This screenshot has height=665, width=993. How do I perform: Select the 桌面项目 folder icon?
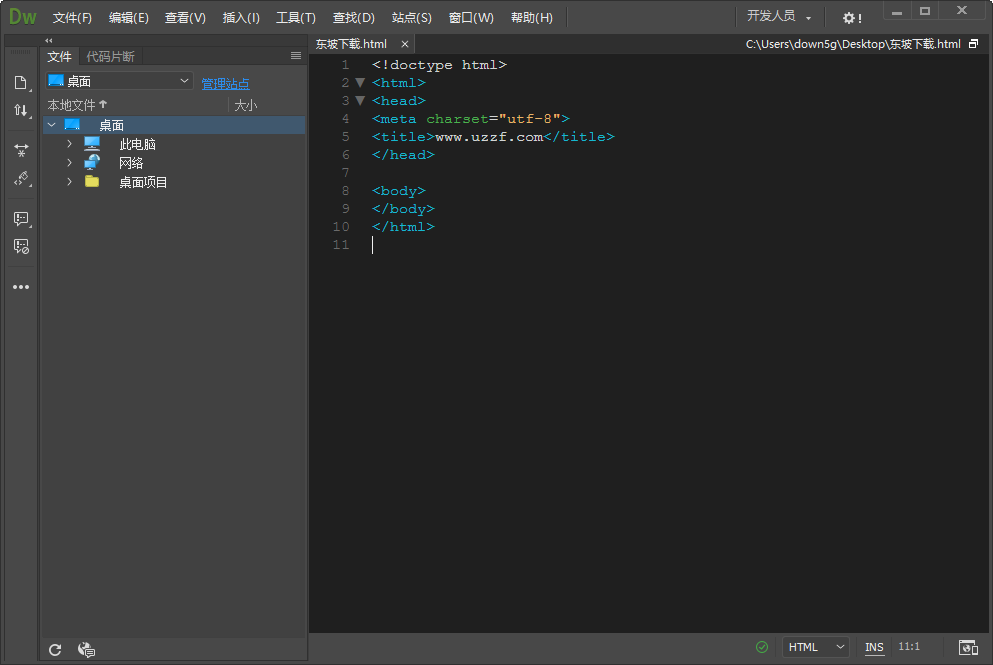coord(92,182)
